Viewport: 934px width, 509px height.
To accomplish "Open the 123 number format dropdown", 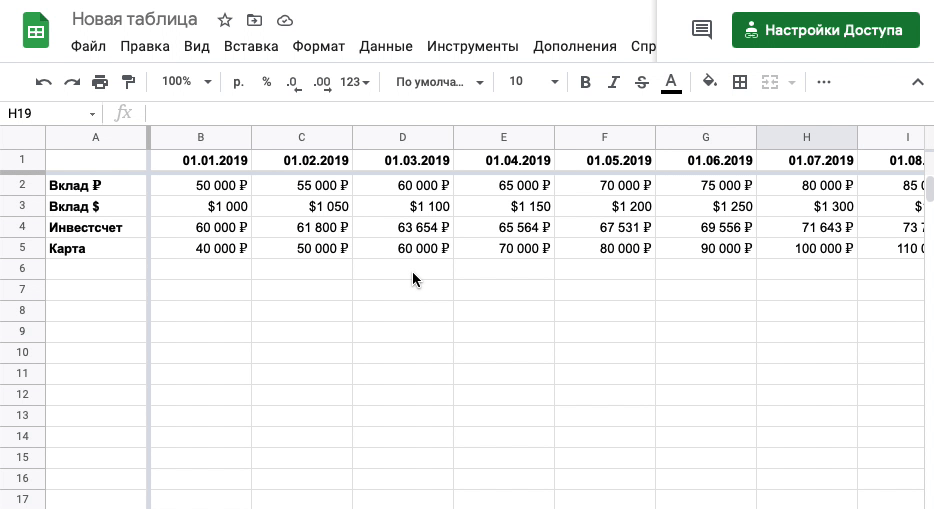I will click(x=354, y=82).
